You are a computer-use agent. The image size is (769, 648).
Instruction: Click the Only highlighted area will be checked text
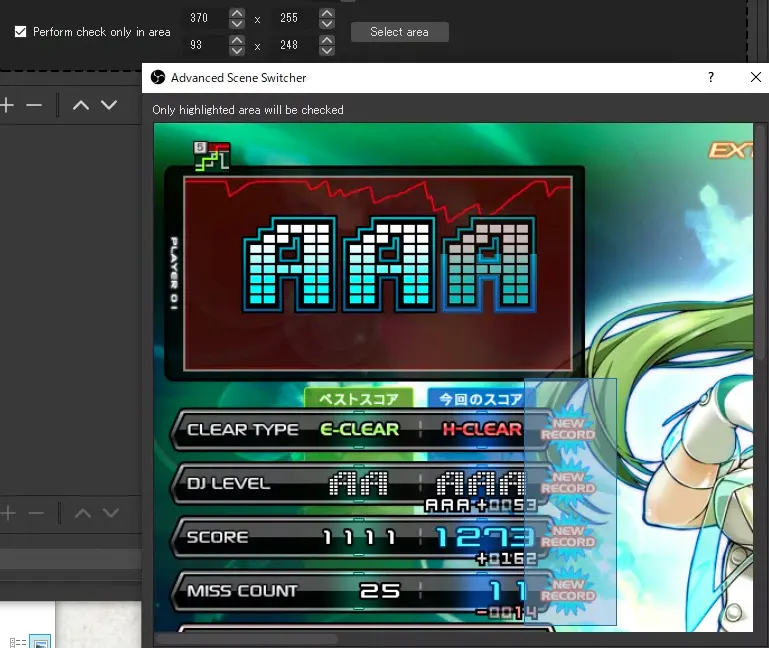248,110
